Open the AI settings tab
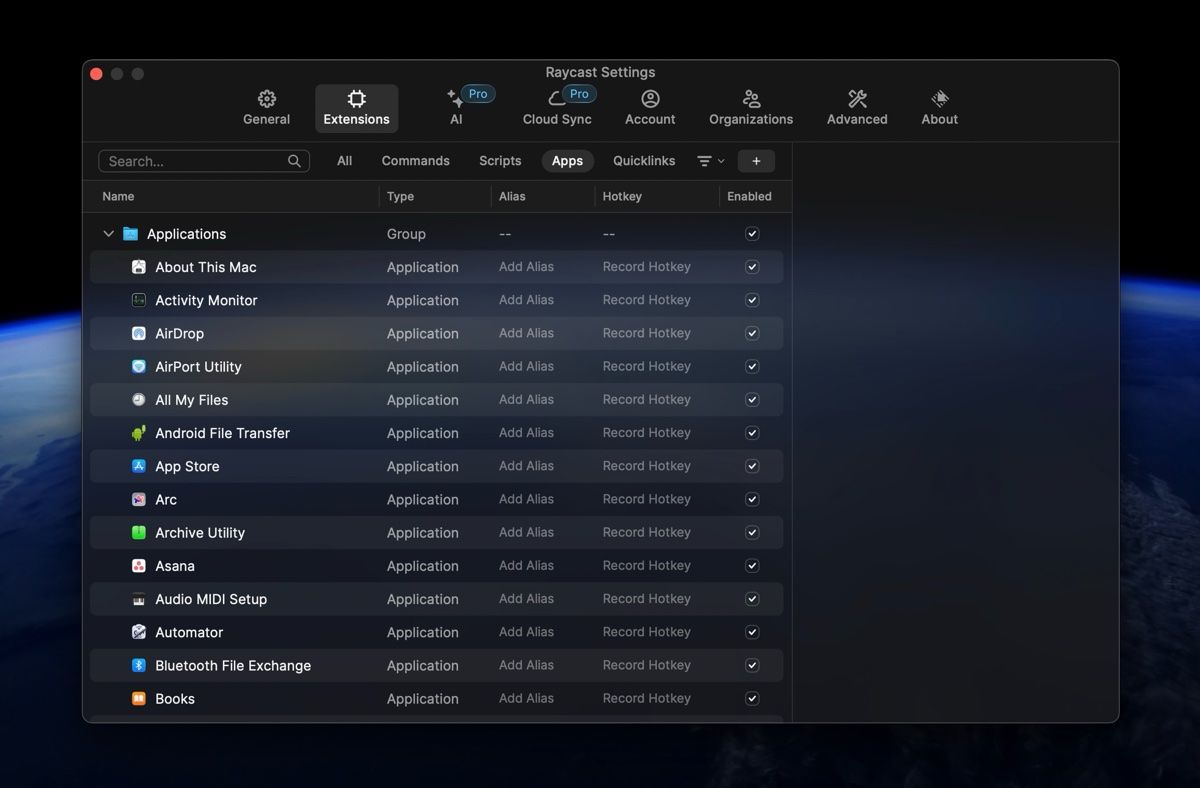1200x788 pixels. click(456, 108)
